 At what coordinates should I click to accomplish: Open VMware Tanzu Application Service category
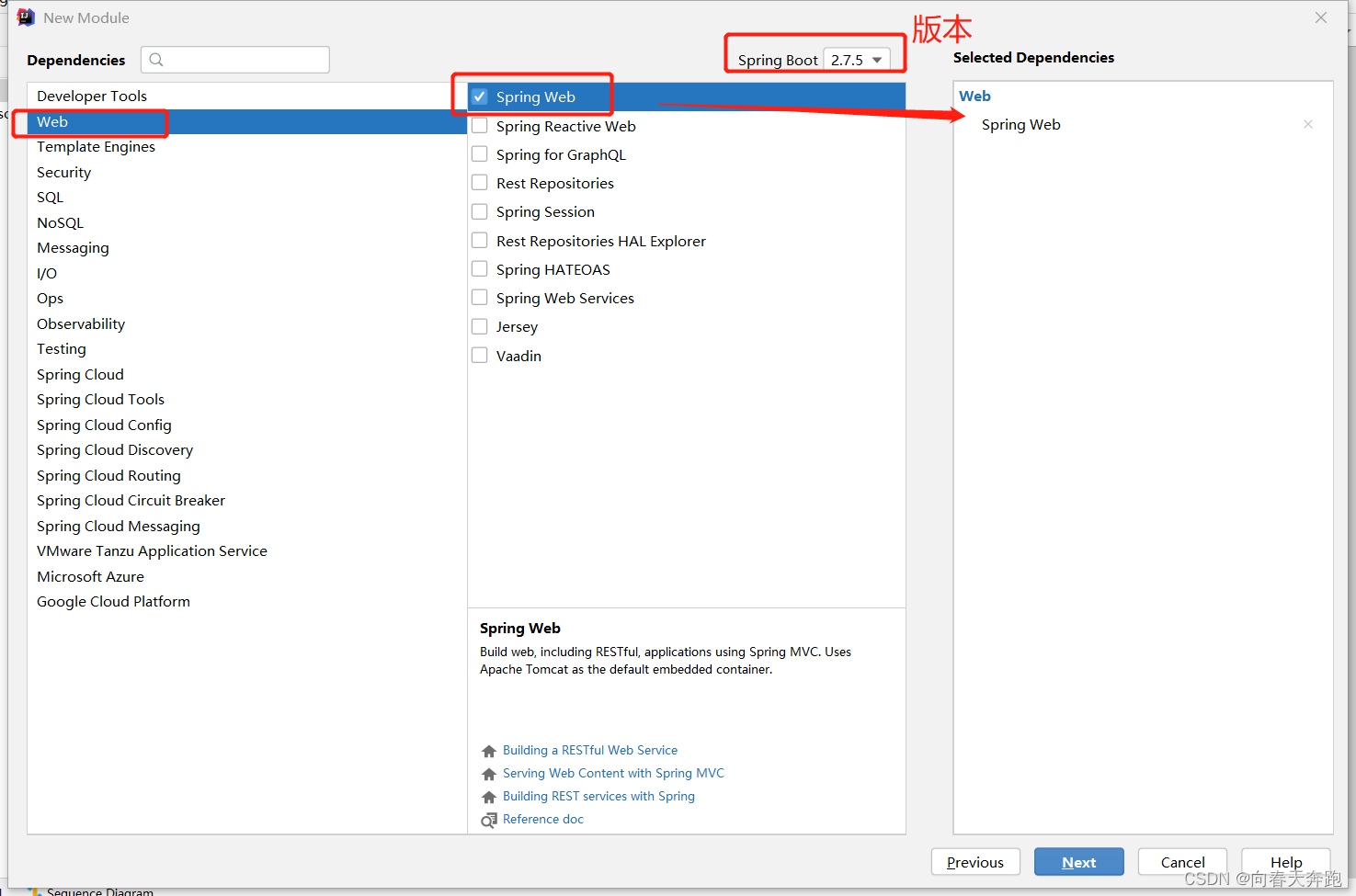click(247, 551)
